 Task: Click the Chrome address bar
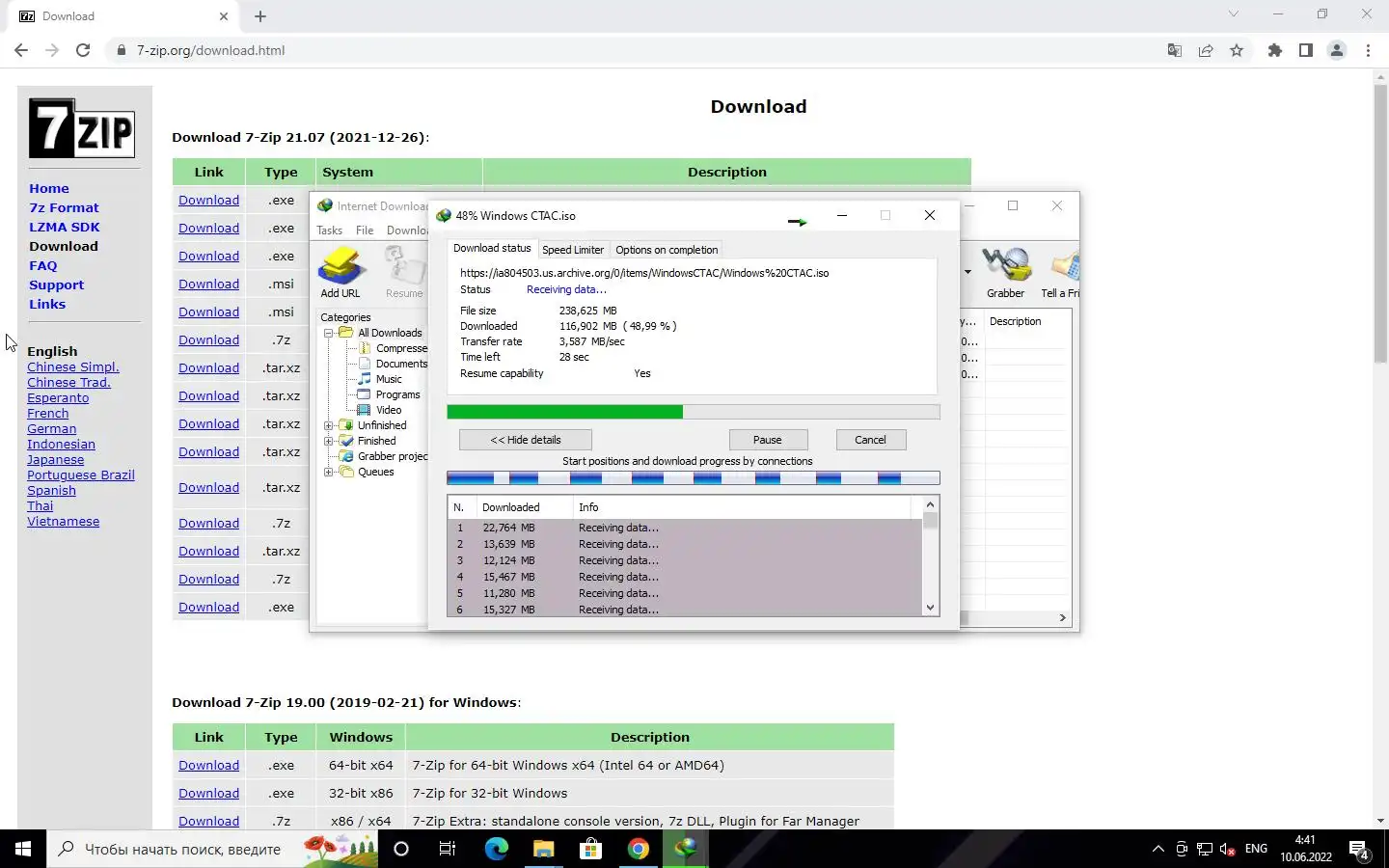(x=637, y=50)
